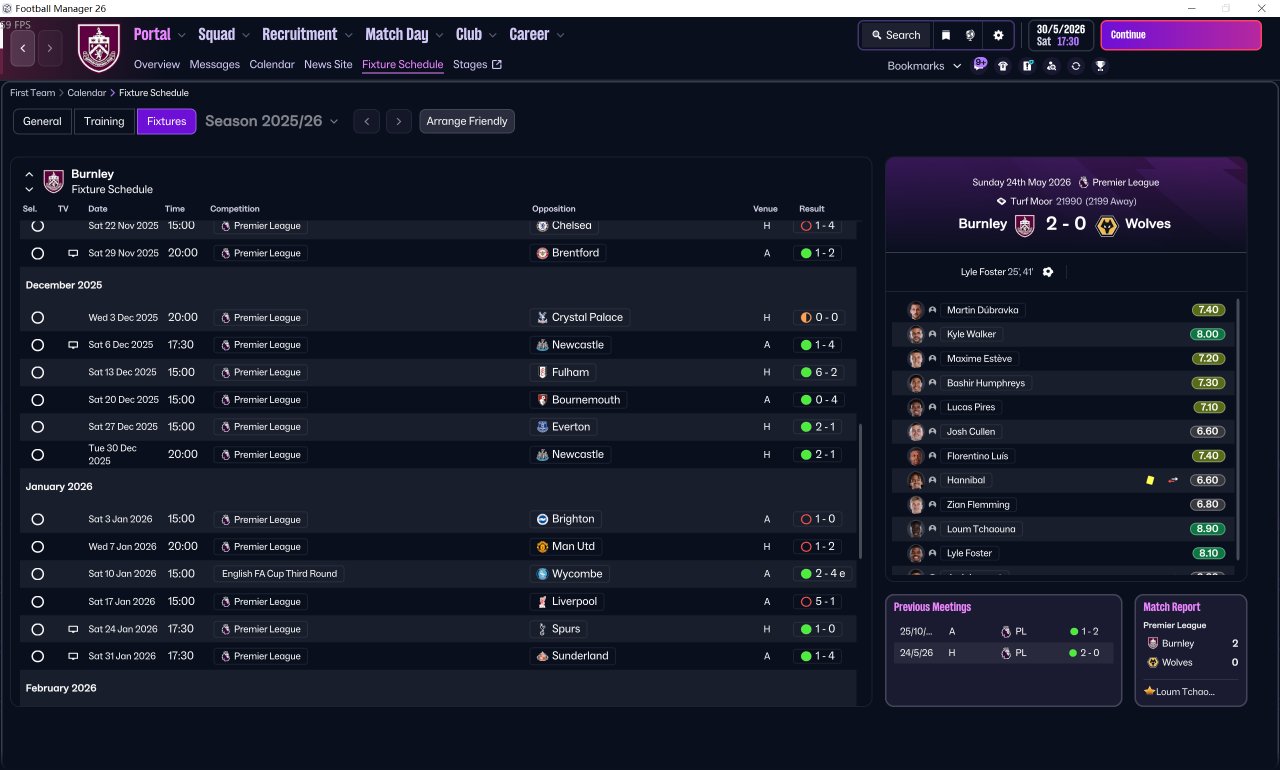Open the Overview sub-tab
Viewport: 1280px width, 770px height.
157,65
